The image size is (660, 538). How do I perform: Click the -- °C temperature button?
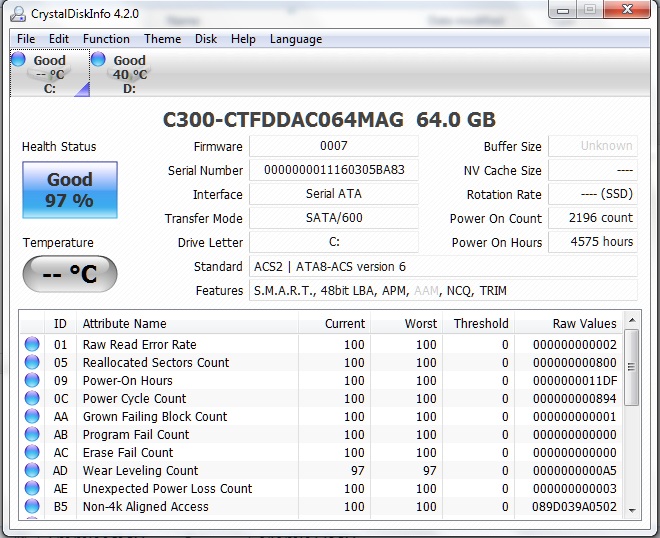tap(70, 274)
